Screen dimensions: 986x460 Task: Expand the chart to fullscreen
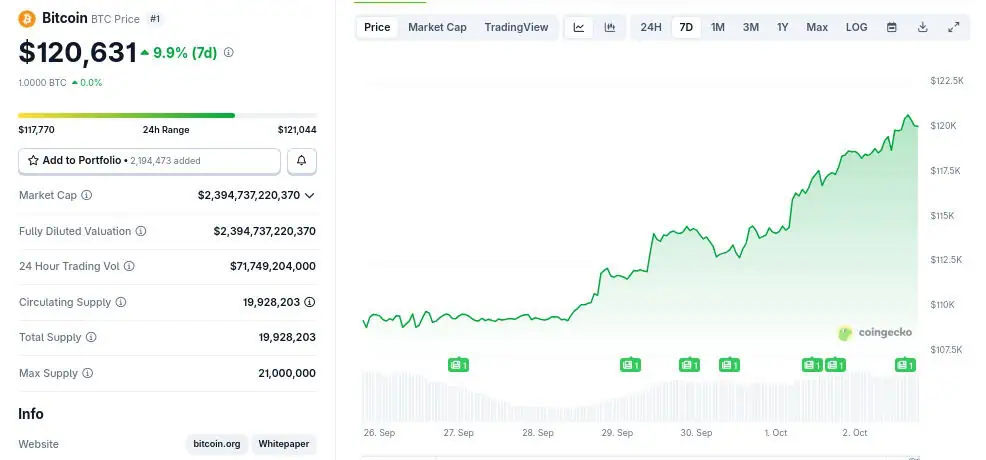[x=954, y=27]
